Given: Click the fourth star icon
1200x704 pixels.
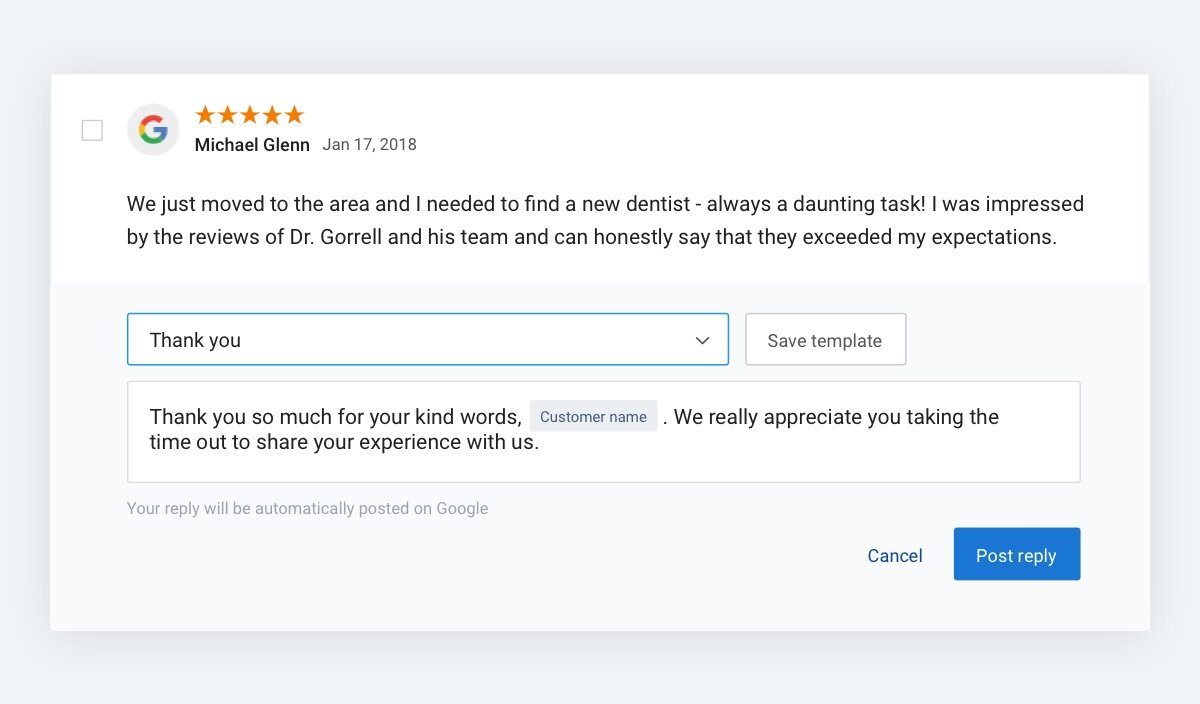Looking at the screenshot, I should coord(272,114).
